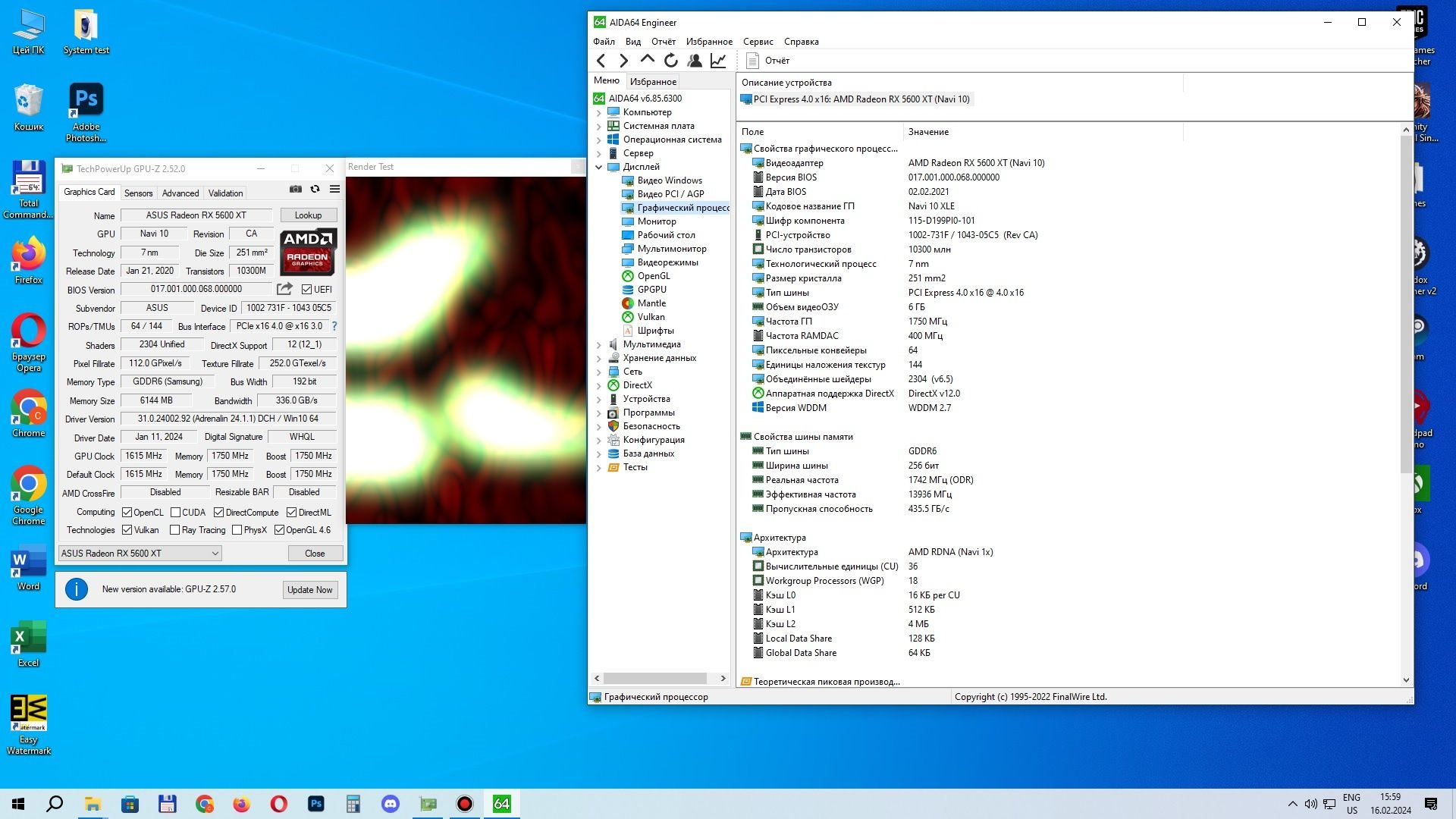1456x819 pixels.
Task: Click AIDA64 graph chart toolbar icon
Action: pos(717,61)
